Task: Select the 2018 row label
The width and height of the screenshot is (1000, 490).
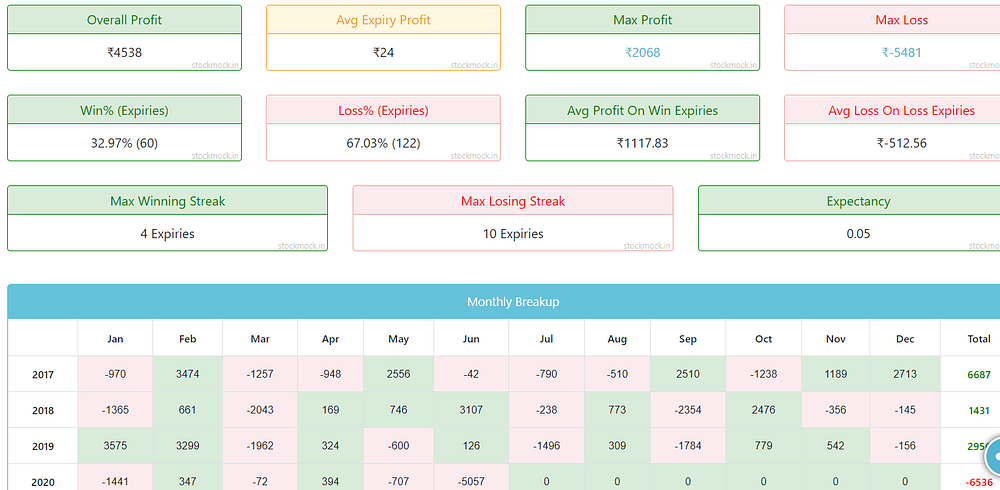Action: coord(43,410)
